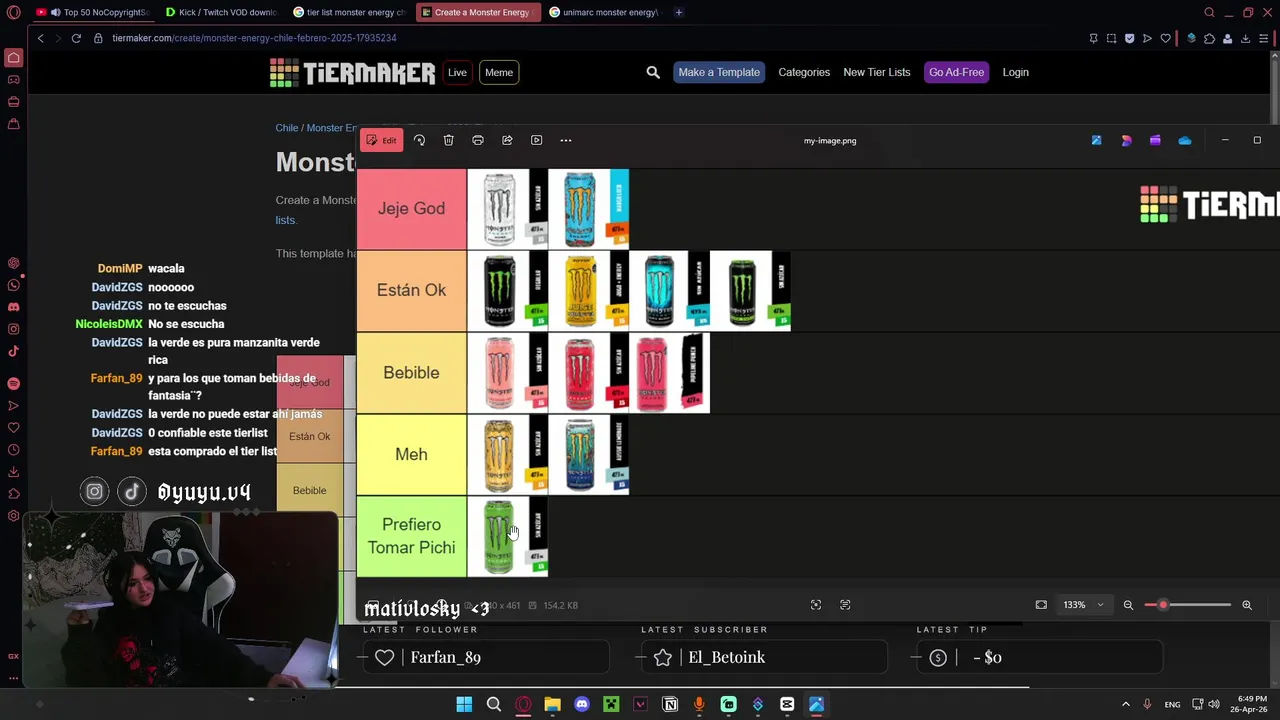The width and height of the screenshot is (1280, 720).
Task: Open GX Corner gamepad icon in Opera sidebar
Action: 14,79
